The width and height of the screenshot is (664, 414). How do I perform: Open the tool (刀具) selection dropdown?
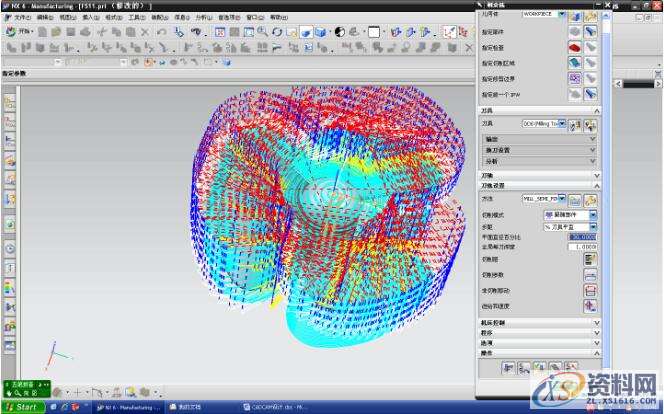tap(562, 124)
